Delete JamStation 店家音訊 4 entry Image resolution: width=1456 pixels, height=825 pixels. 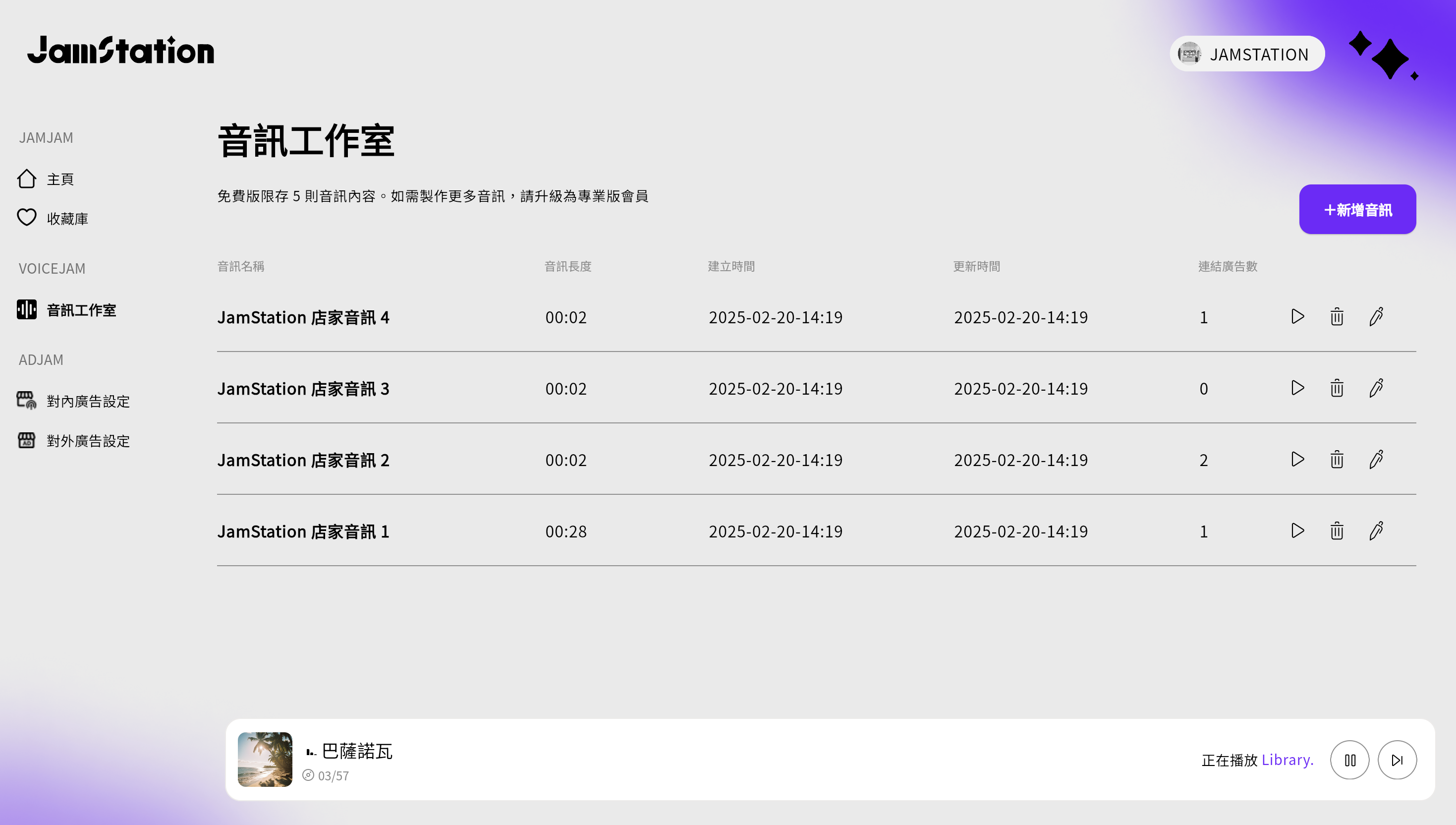pos(1337,317)
